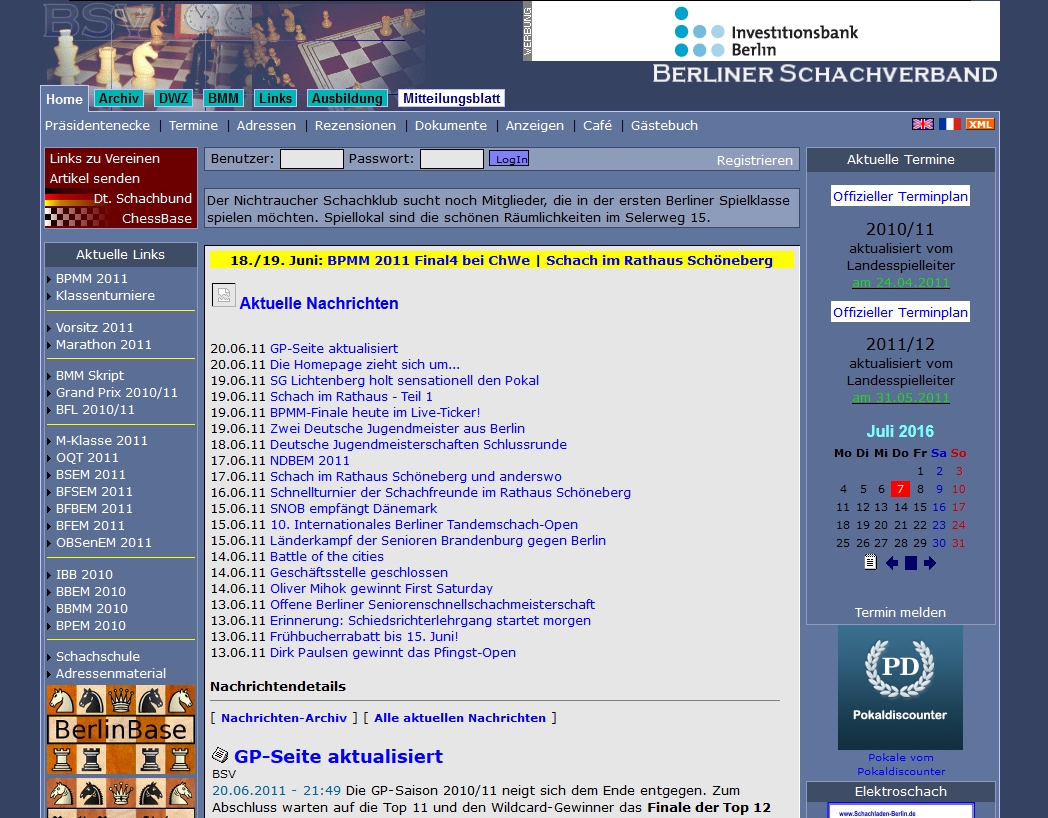Click into the Passwort field
This screenshot has height=818, width=1048.
pyautogui.click(x=451, y=159)
